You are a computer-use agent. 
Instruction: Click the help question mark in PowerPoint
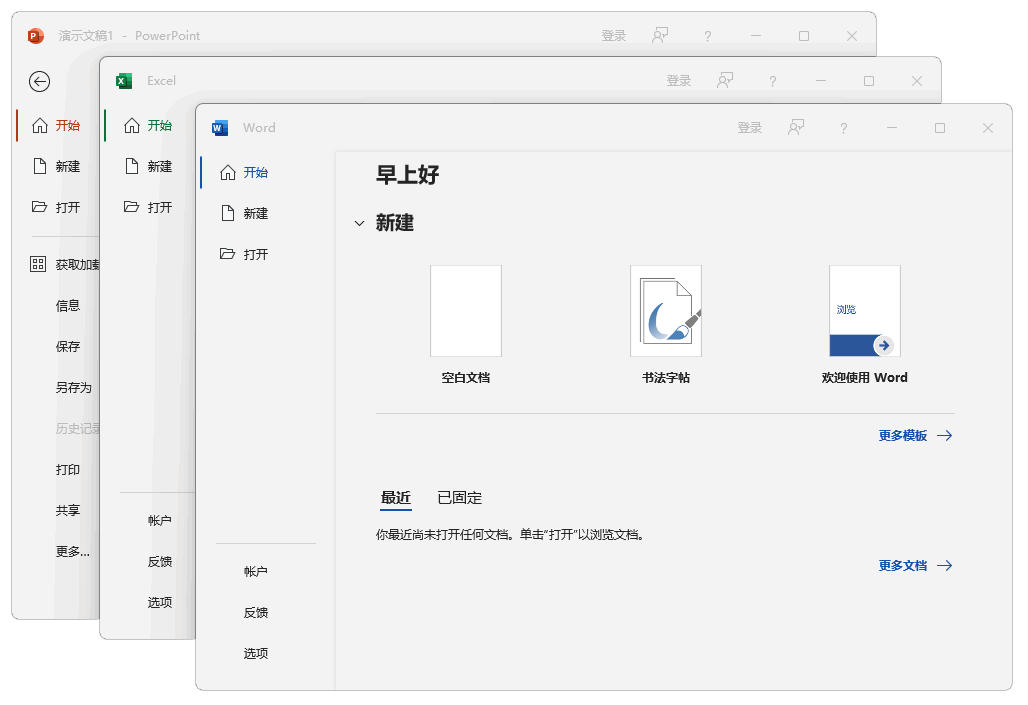tap(708, 36)
